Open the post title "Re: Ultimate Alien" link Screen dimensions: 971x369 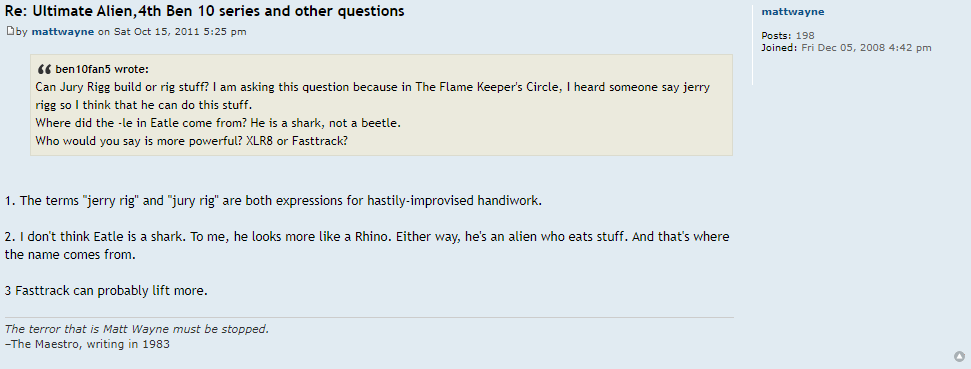click(x=204, y=11)
